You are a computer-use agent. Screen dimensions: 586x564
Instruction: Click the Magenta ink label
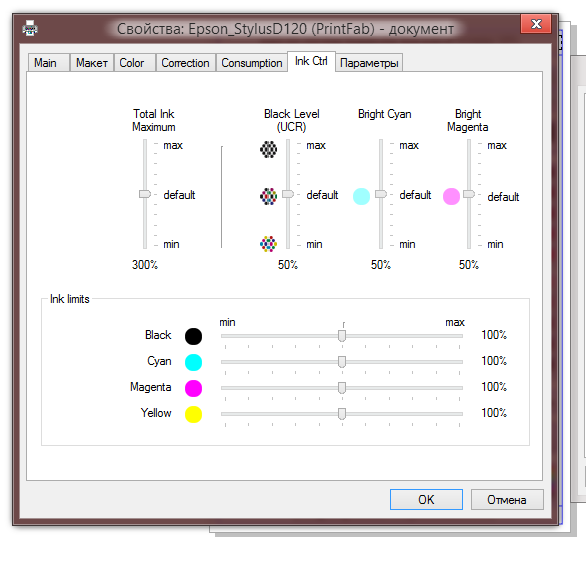click(x=151, y=387)
